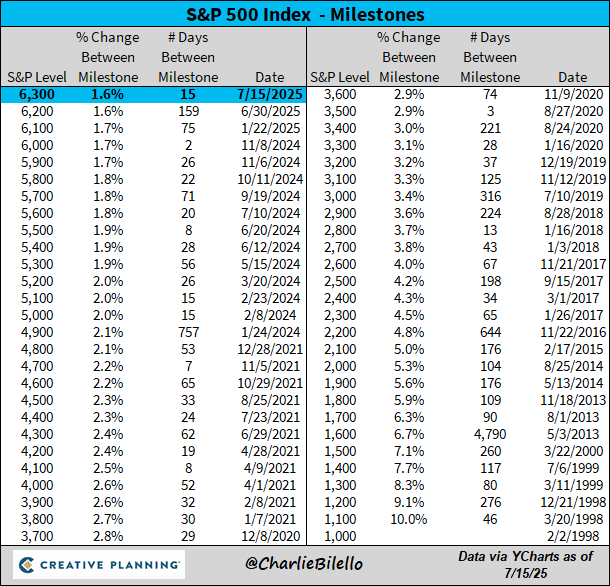This screenshot has height=586, width=610.
Task: Select the 2,500 level cell
Action: click(340, 281)
